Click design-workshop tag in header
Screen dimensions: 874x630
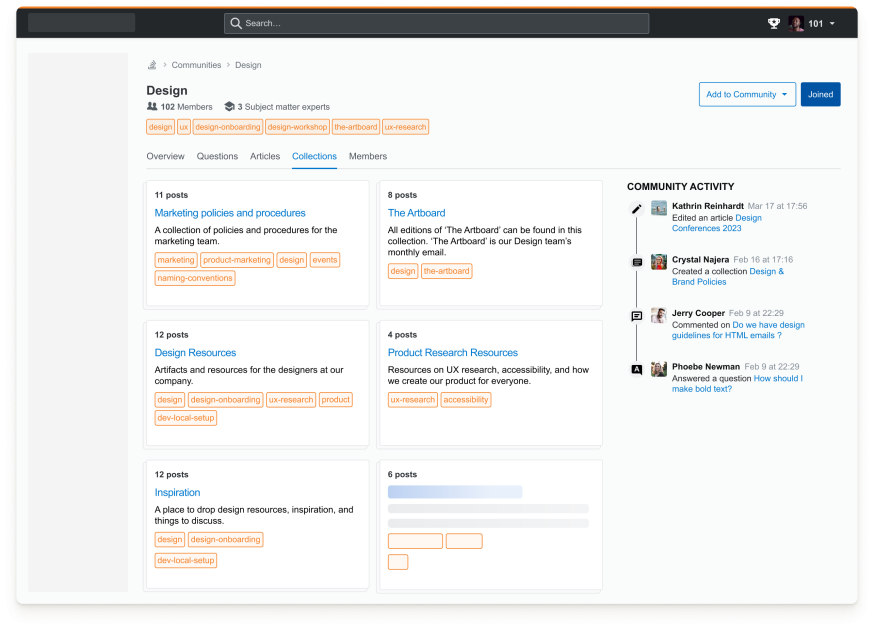tap(297, 127)
